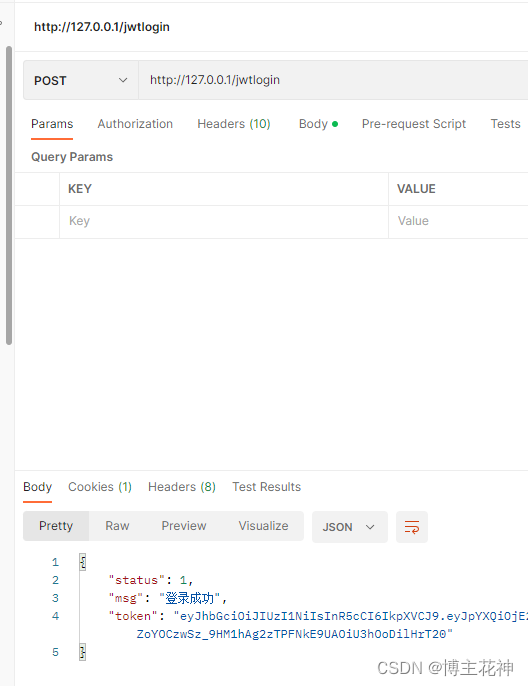Open the JSON format dropdown
This screenshot has height=686, width=528.
click(x=350, y=527)
